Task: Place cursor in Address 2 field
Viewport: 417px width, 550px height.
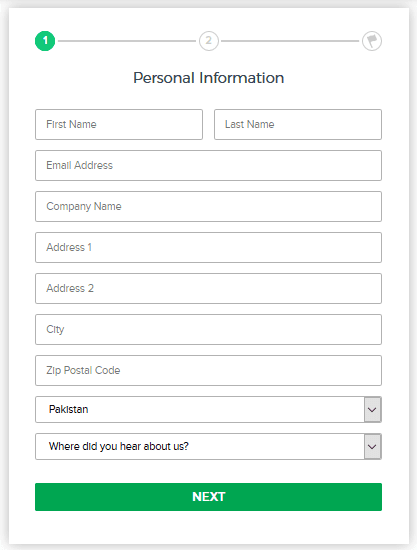Action: point(208,288)
